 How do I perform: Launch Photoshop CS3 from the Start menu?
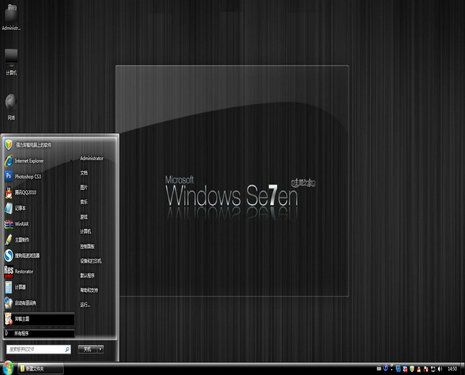pyautogui.click(x=38, y=176)
